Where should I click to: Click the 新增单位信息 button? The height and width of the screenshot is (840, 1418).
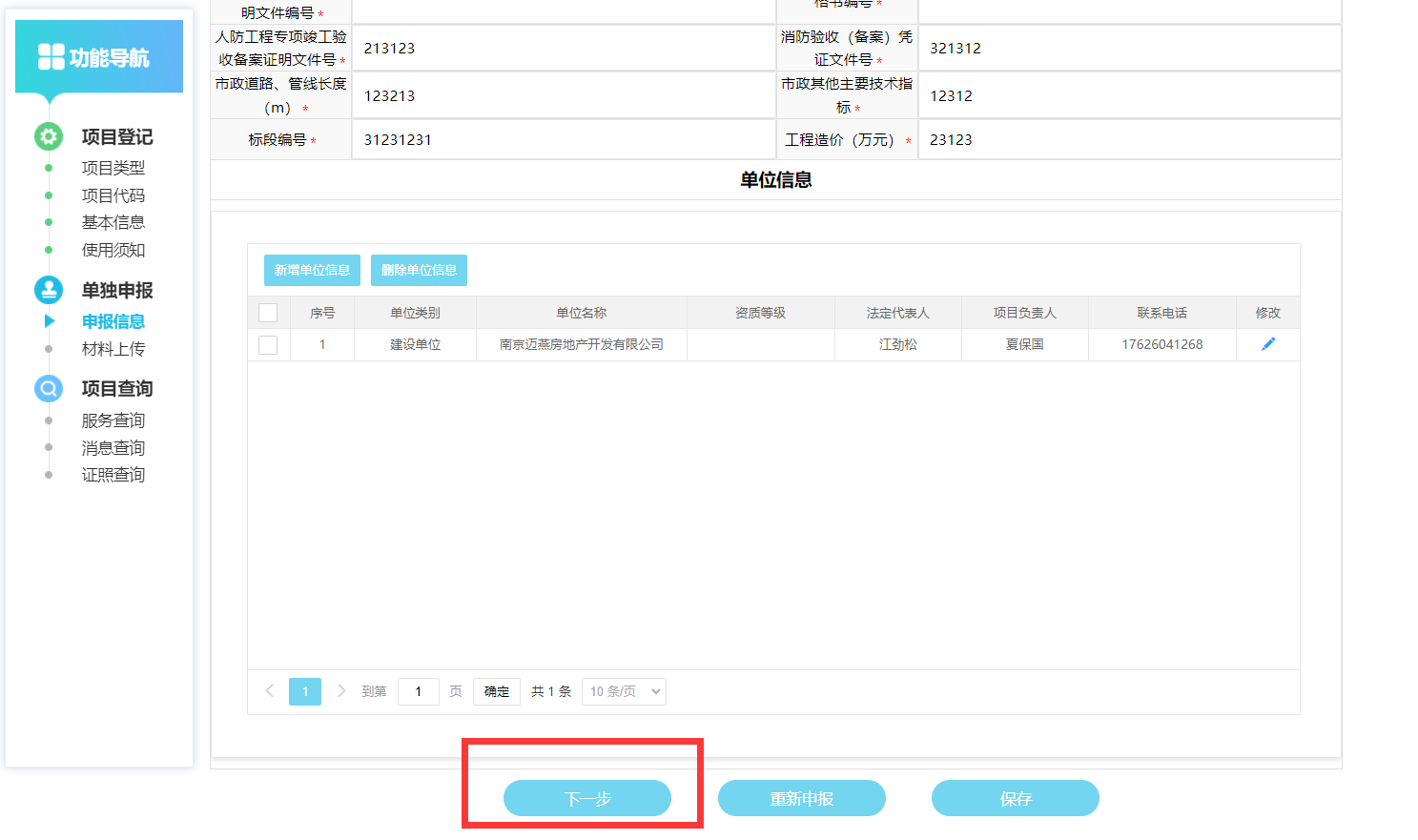[312, 270]
